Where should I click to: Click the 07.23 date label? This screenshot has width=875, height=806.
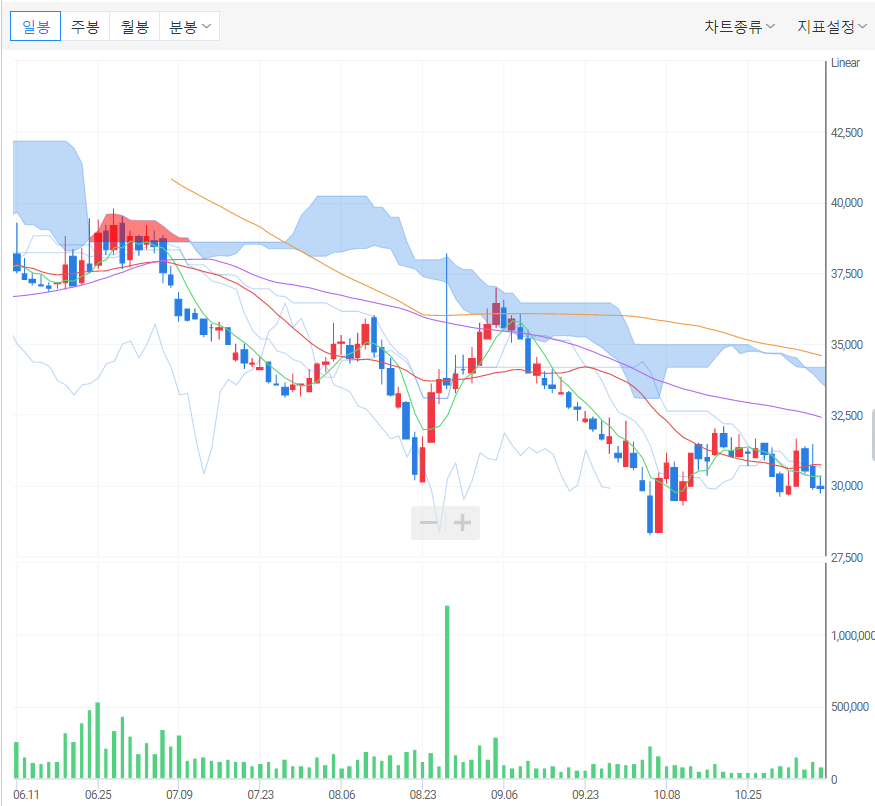pyautogui.click(x=261, y=794)
